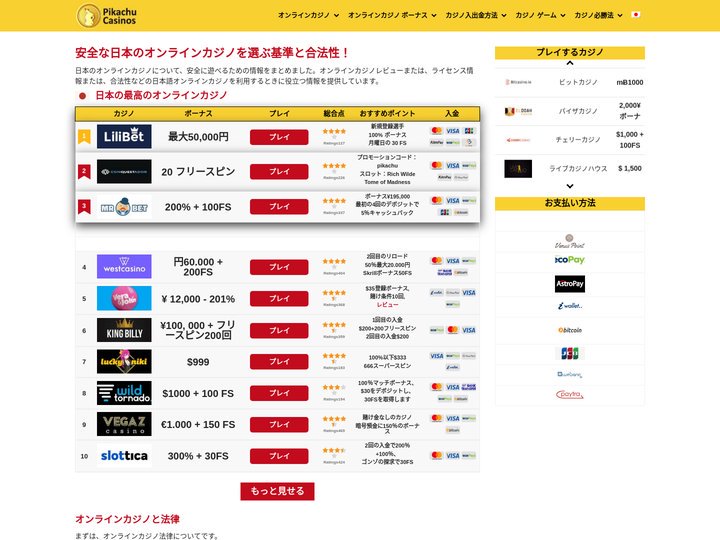Click the VISA icon in Slottica row

(x=453, y=456)
